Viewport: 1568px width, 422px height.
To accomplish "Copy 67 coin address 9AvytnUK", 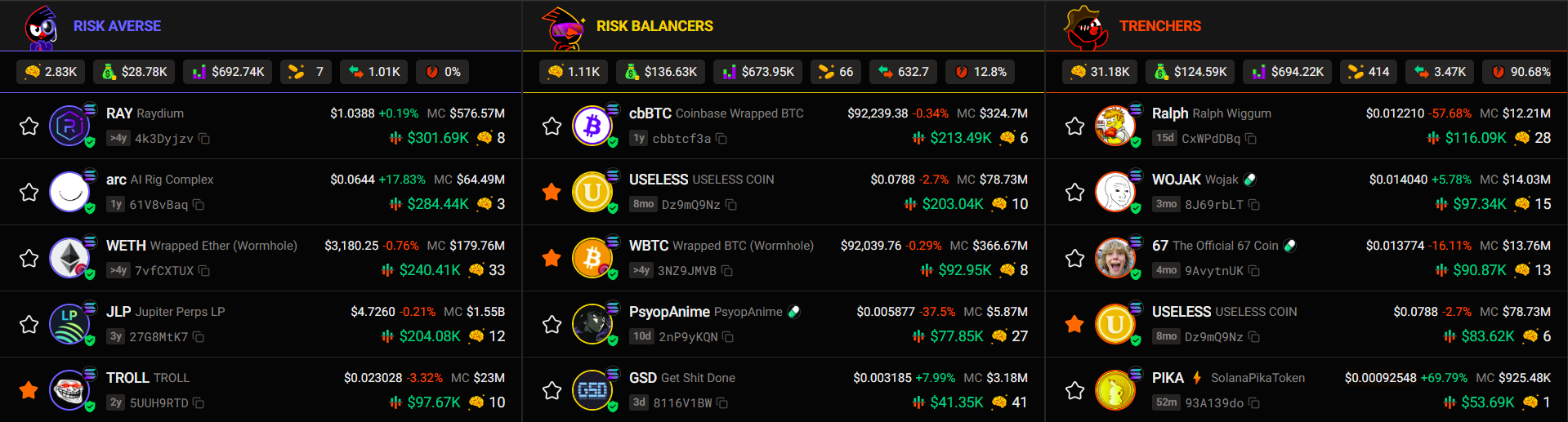I will pos(1254,271).
